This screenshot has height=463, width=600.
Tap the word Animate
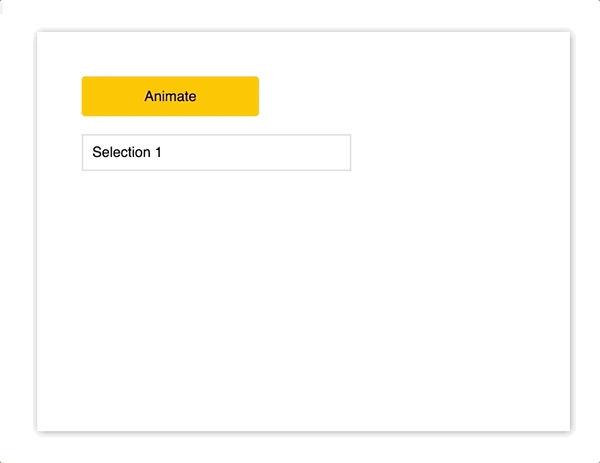170,96
